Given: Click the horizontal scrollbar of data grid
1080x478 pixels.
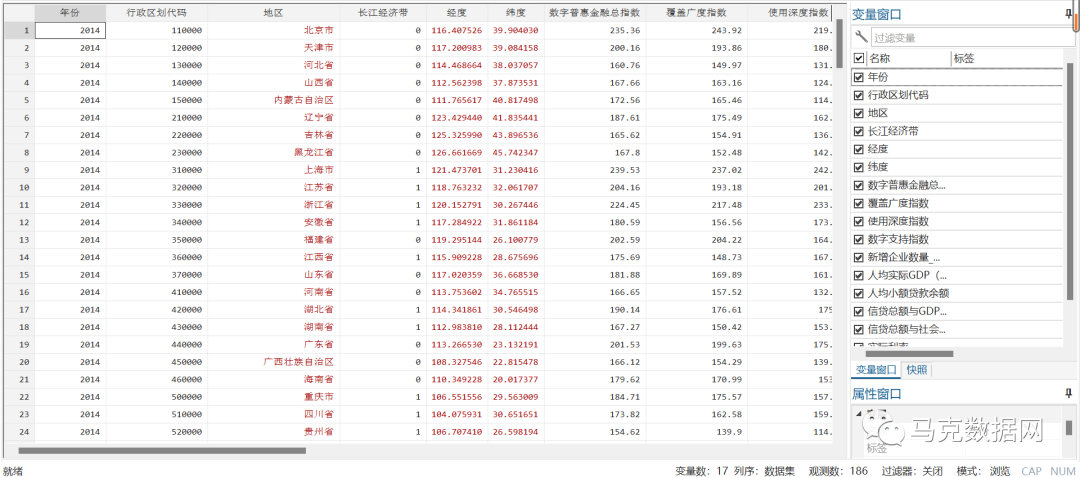Looking at the screenshot, I should coord(162,451).
